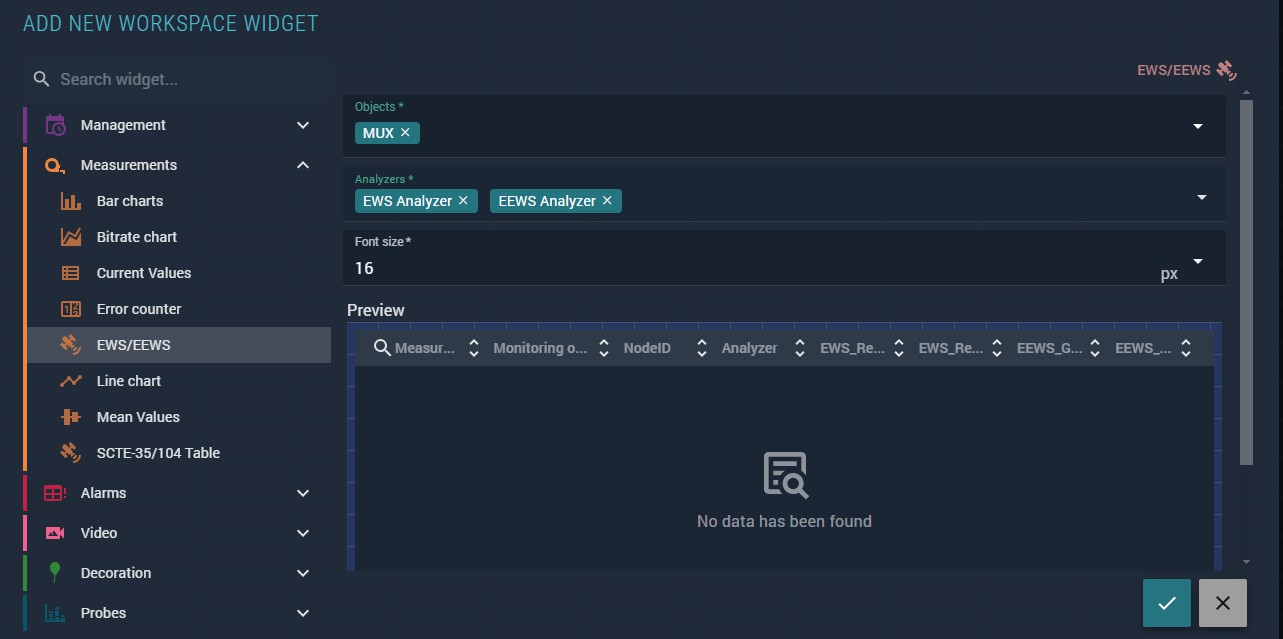Remove the EWS Analyzer tag
This screenshot has width=1283, height=639.
click(463, 201)
